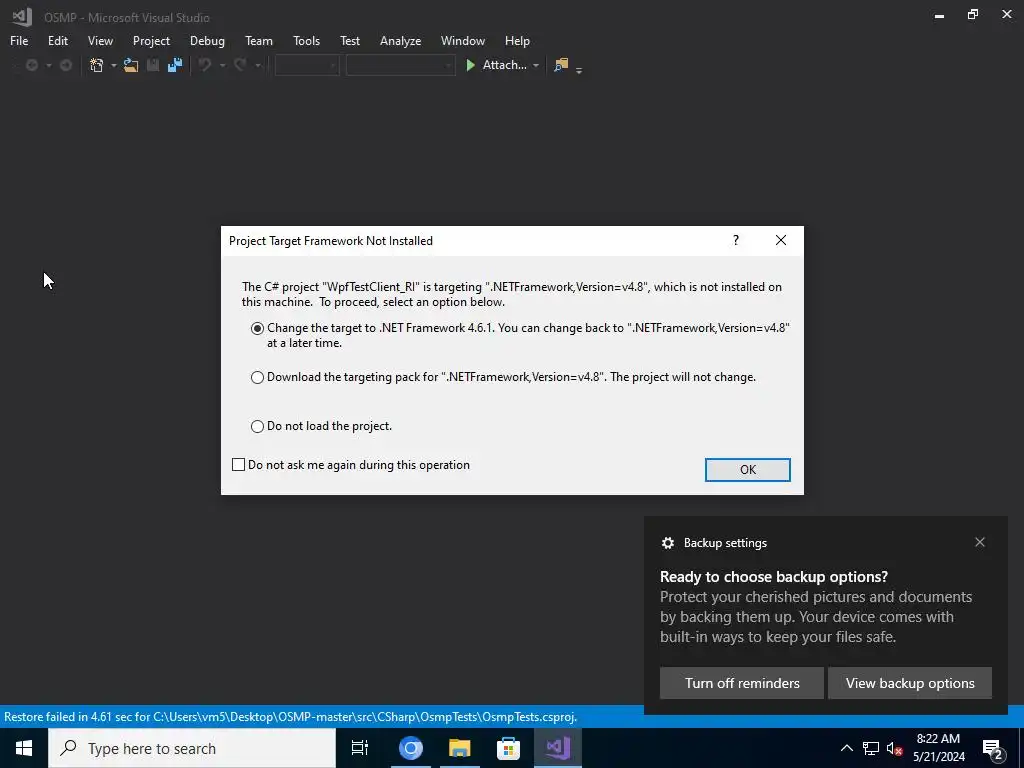Open the Windows Start menu
Screen dimensions: 1024x768
(24, 748)
